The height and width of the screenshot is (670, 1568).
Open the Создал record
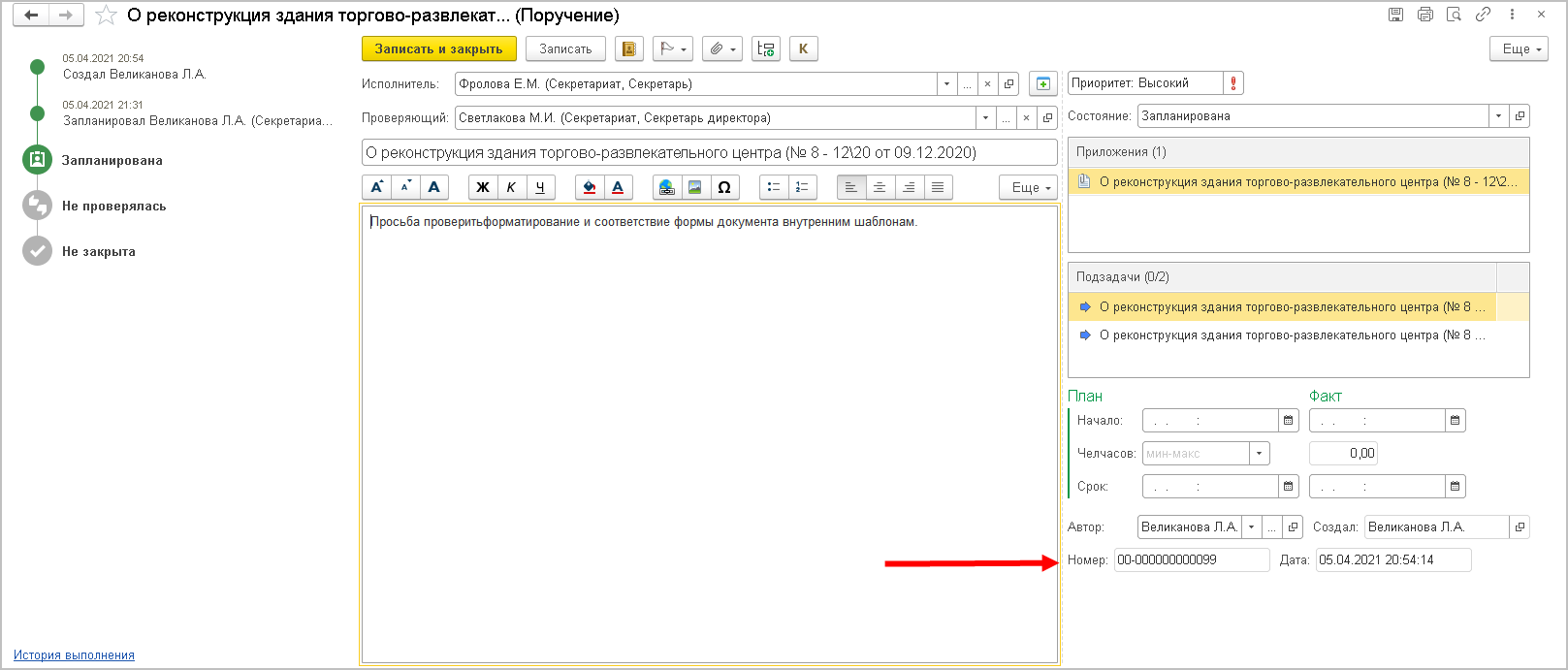[x=1520, y=527]
